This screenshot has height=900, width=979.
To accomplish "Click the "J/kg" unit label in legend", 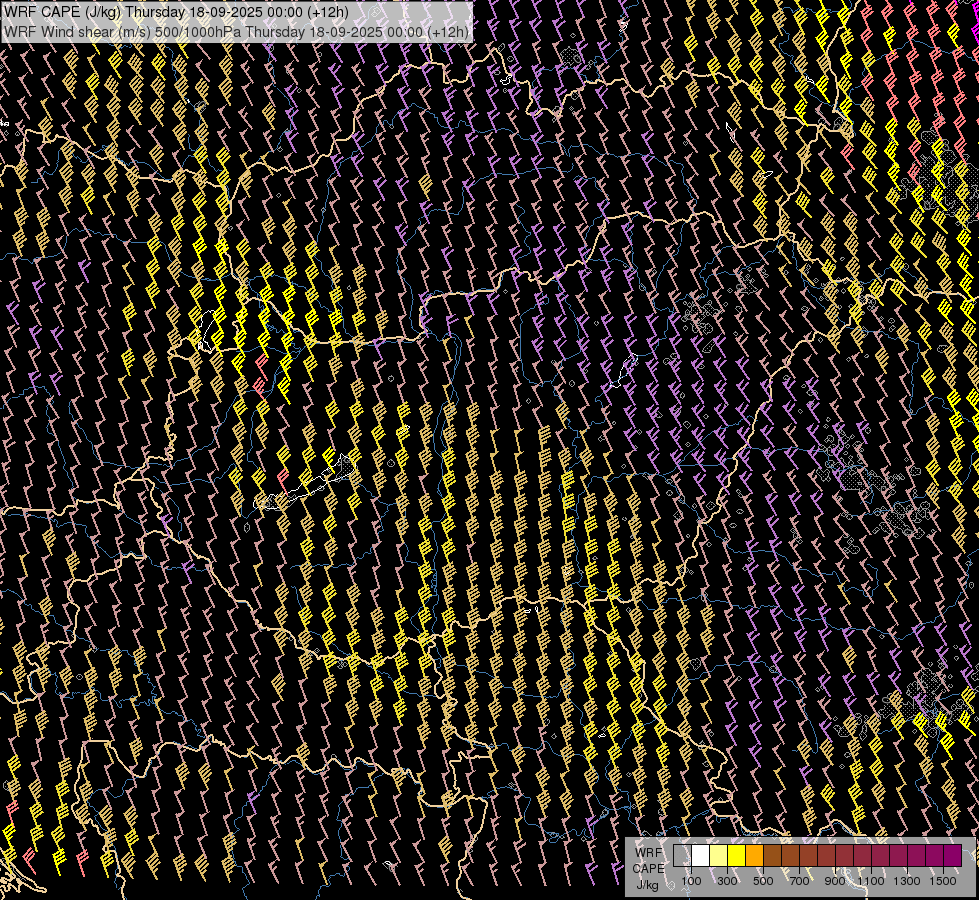I will click(x=648, y=885).
